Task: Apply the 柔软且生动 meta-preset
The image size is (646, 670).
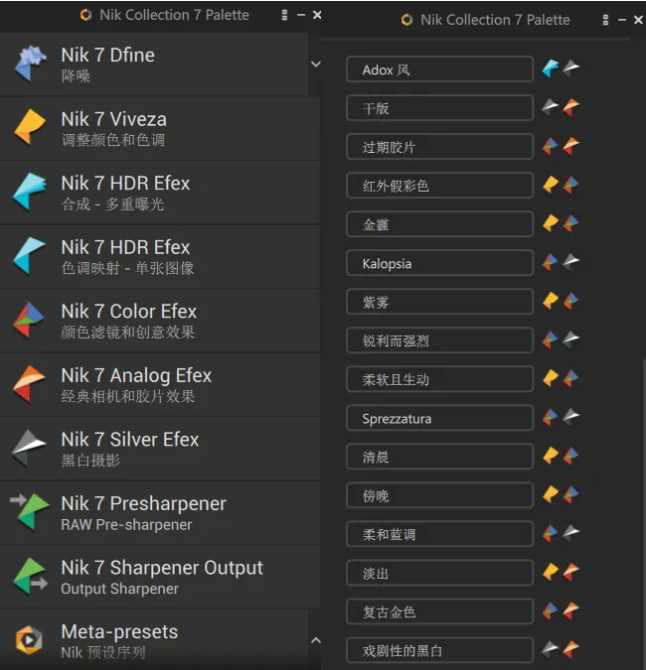Action: tap(440, 379)
